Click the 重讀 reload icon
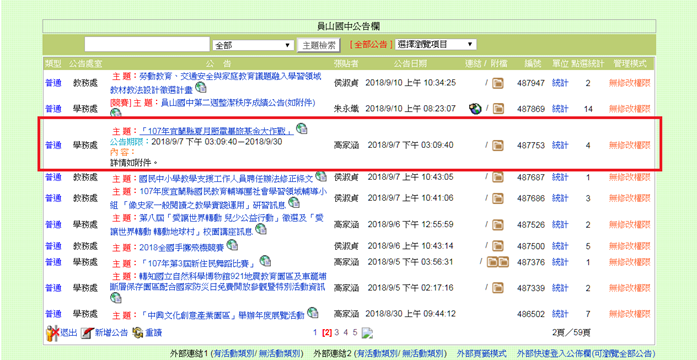The image size is (697, 360). click(138, 332)
